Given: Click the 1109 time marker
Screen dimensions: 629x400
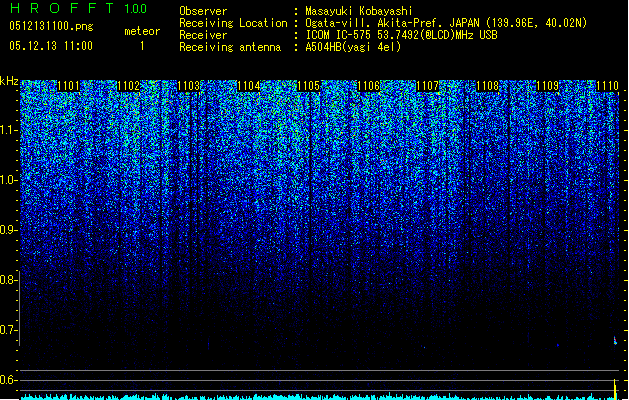Looking at the screenshot, I should point(548,86).
